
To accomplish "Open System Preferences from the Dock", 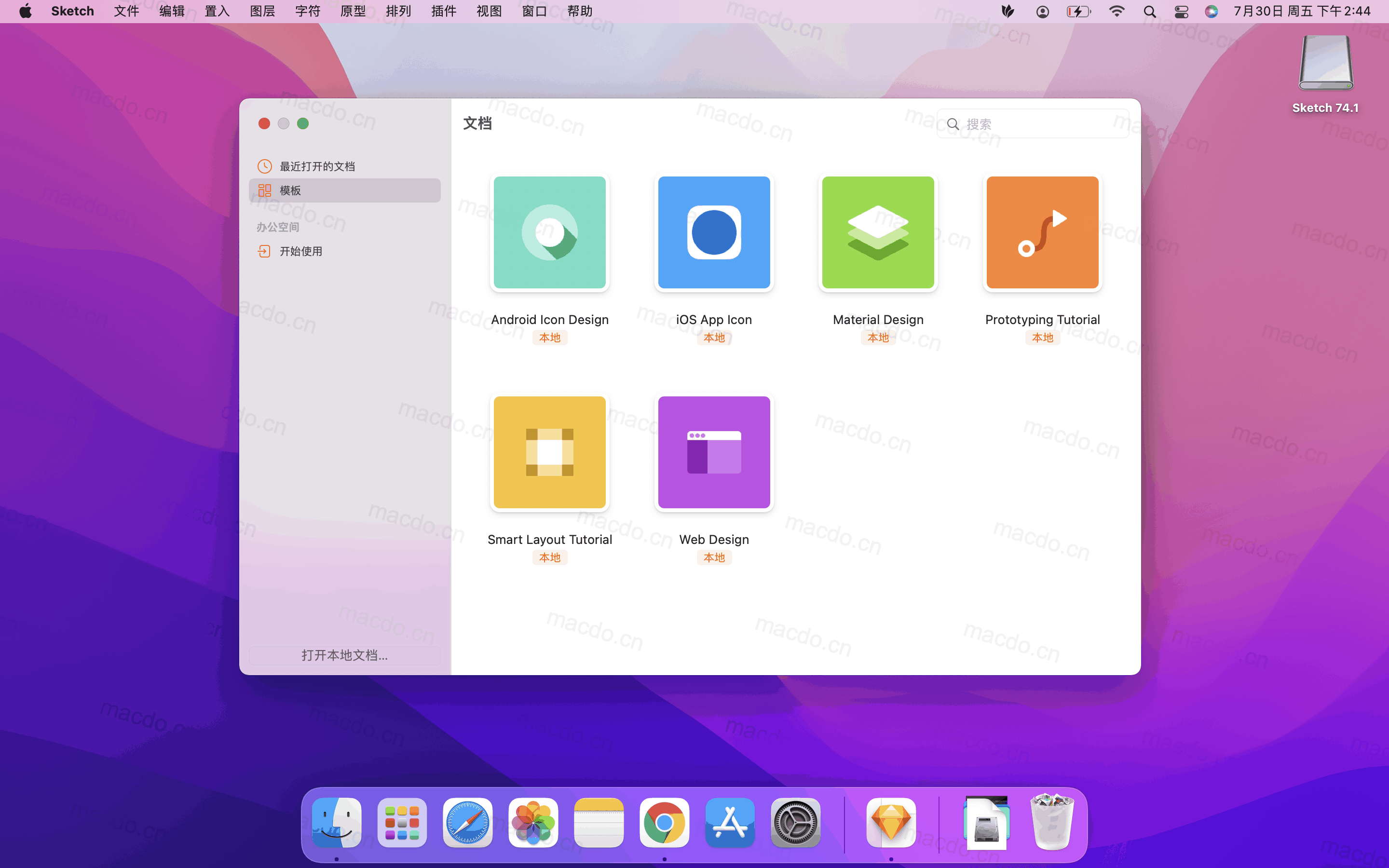I will click(x=795, y=822).
